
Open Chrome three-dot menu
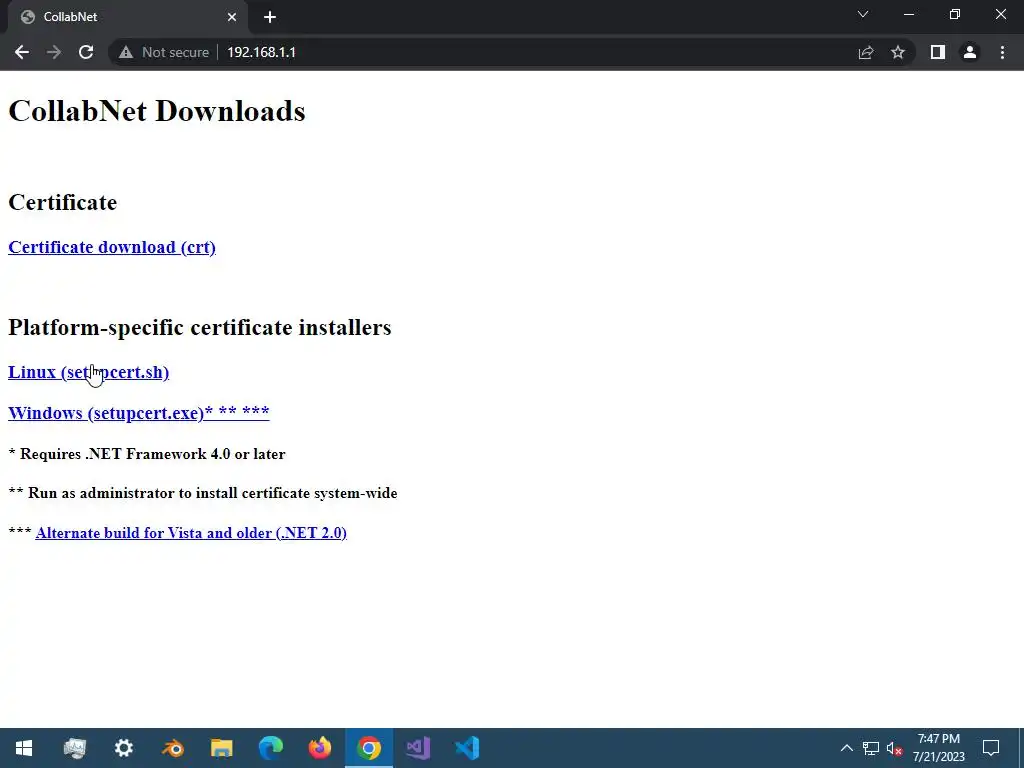1002,52
